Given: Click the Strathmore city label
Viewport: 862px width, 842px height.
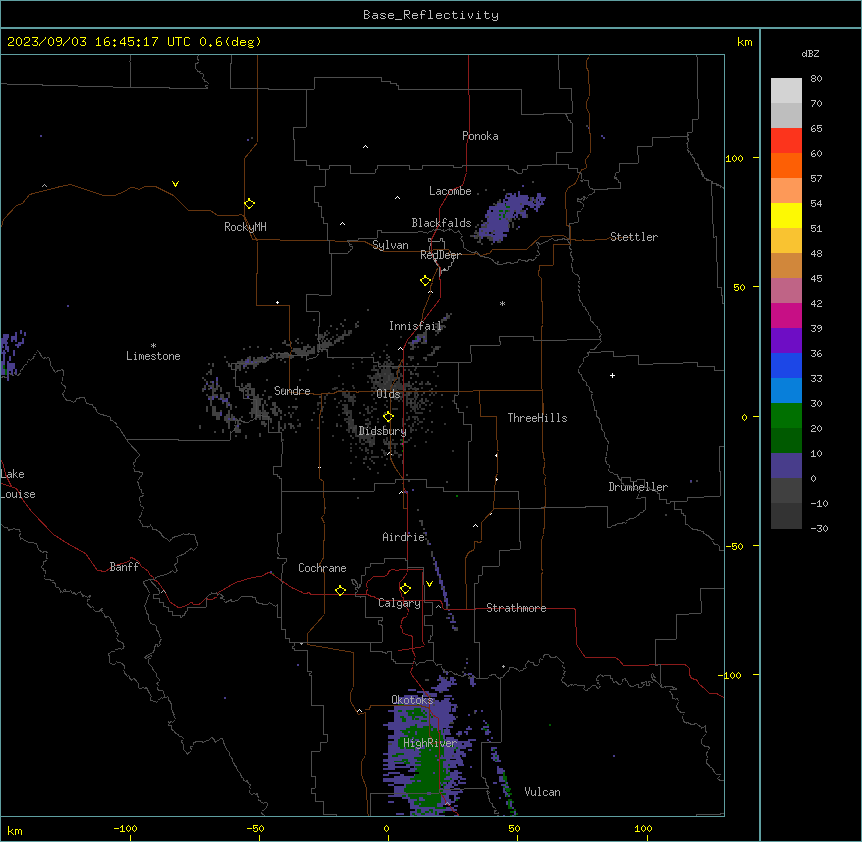Looking at the screenshot, I should (516, 608).
